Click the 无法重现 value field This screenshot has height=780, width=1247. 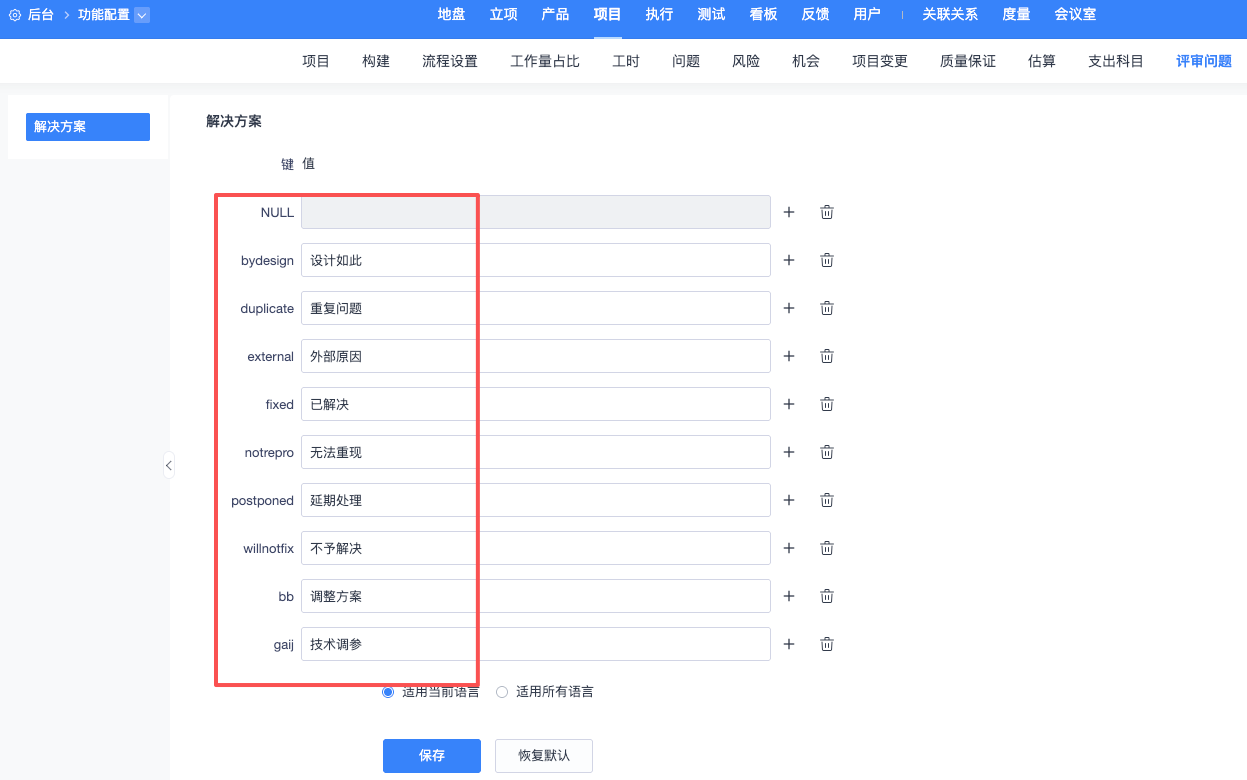536,452
